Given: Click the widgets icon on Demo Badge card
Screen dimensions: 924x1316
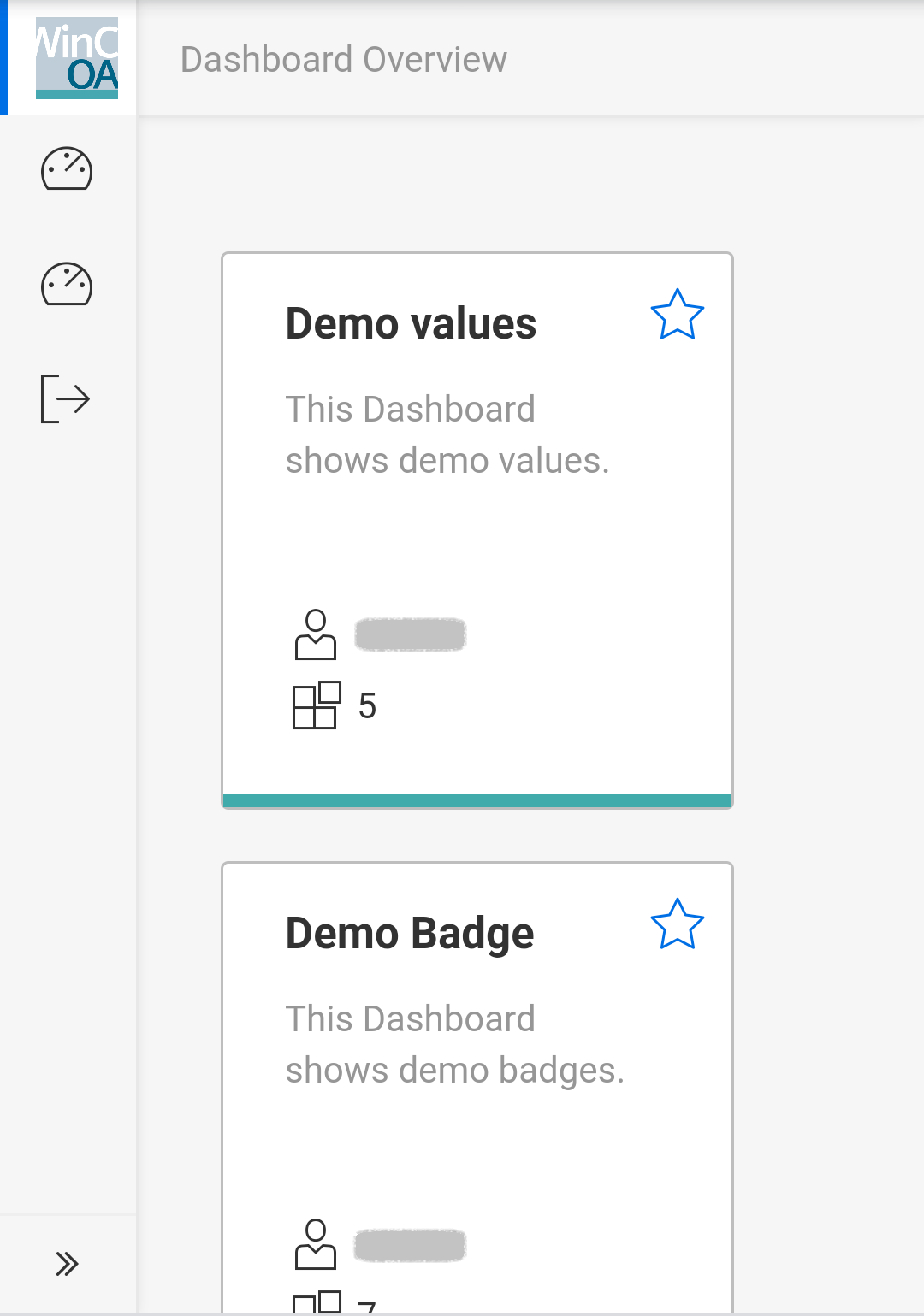Looking at the screenshot, I should 316,1303.
